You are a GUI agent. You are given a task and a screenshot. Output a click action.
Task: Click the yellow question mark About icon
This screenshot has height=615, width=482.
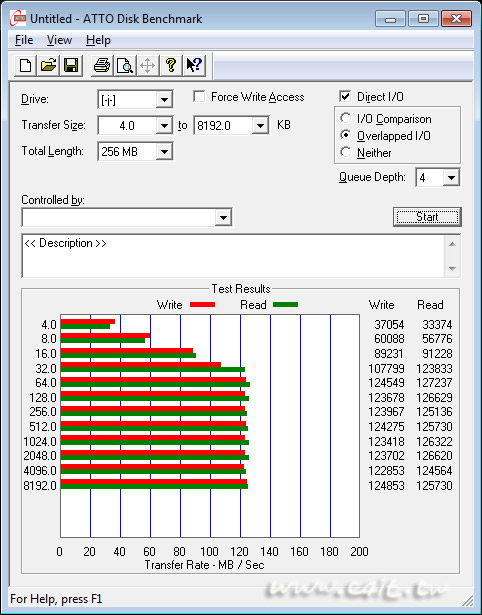pos(171,65)
